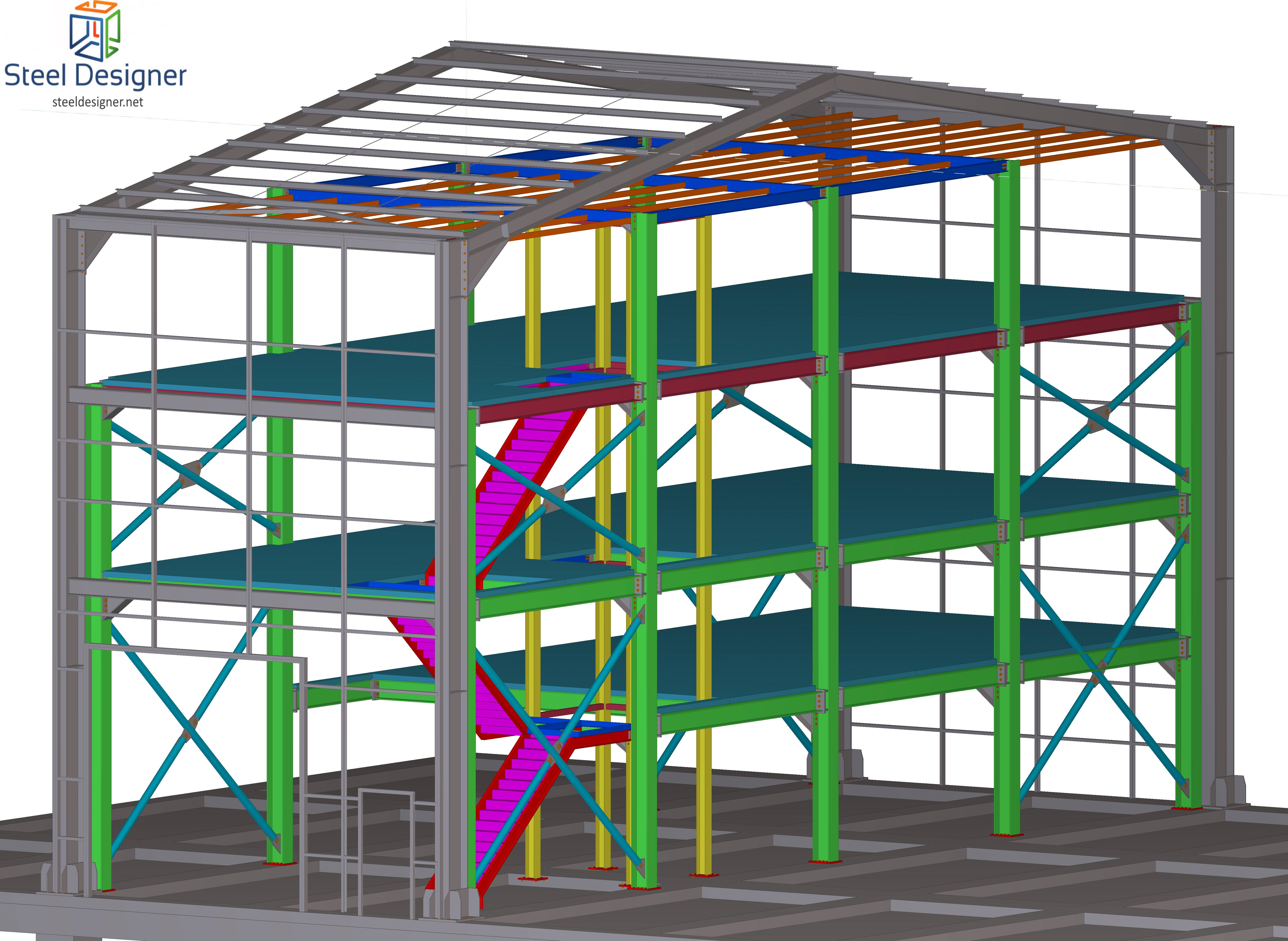This screenshot has width=1288, height=941.
Task: Click the Steel Designer cube logo
Action: click(95, 31)
